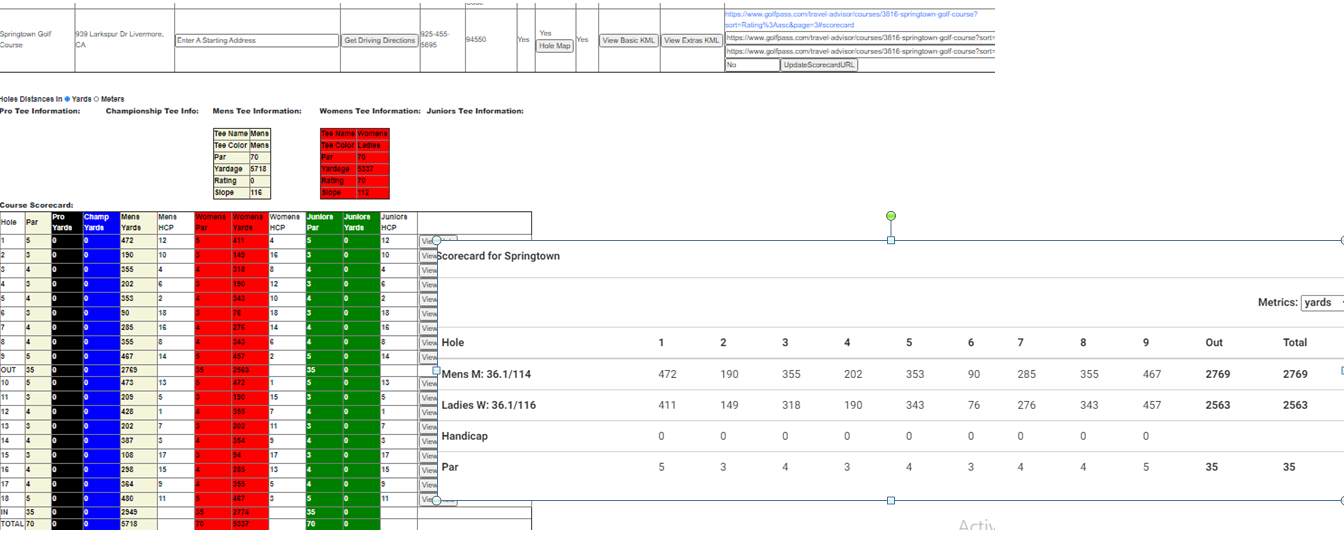This screenshot has width=1344, height=541.
Task: Click the View button in hole 5 row
Action: click(x=428, y=299)
